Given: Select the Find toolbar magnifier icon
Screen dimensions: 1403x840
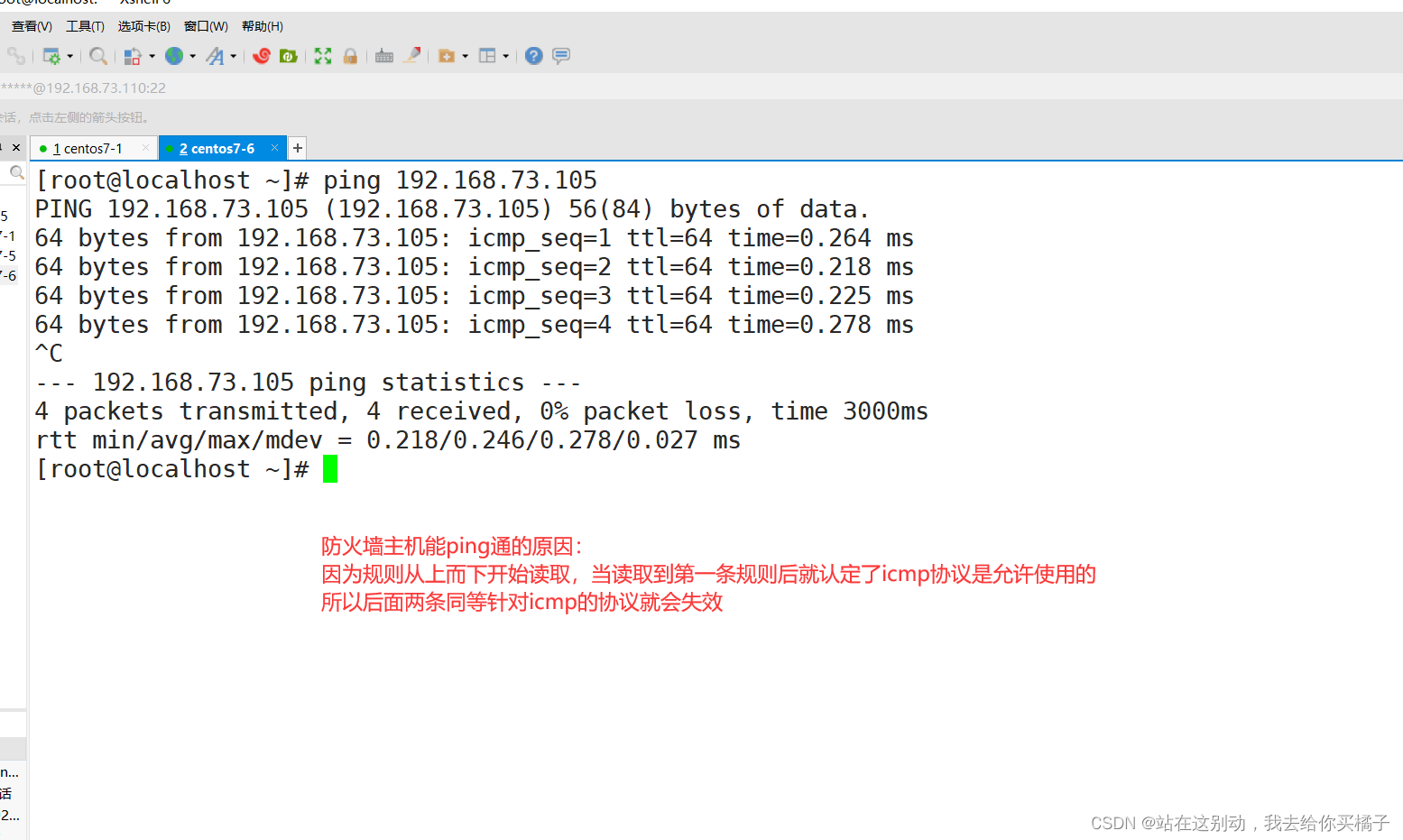Looking at the screenshot, I should pyautogui.click(x=97, y=56).
